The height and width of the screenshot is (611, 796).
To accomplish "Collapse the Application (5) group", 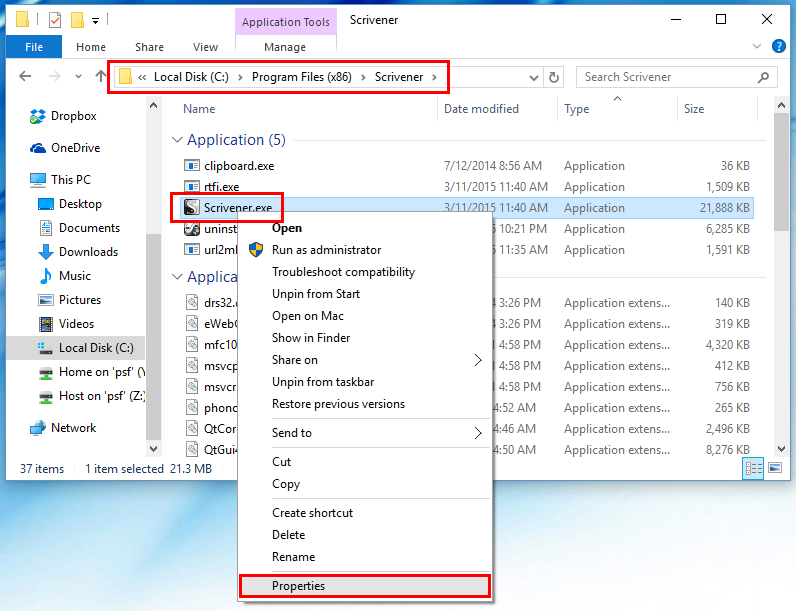I will (x=177, y=140).
